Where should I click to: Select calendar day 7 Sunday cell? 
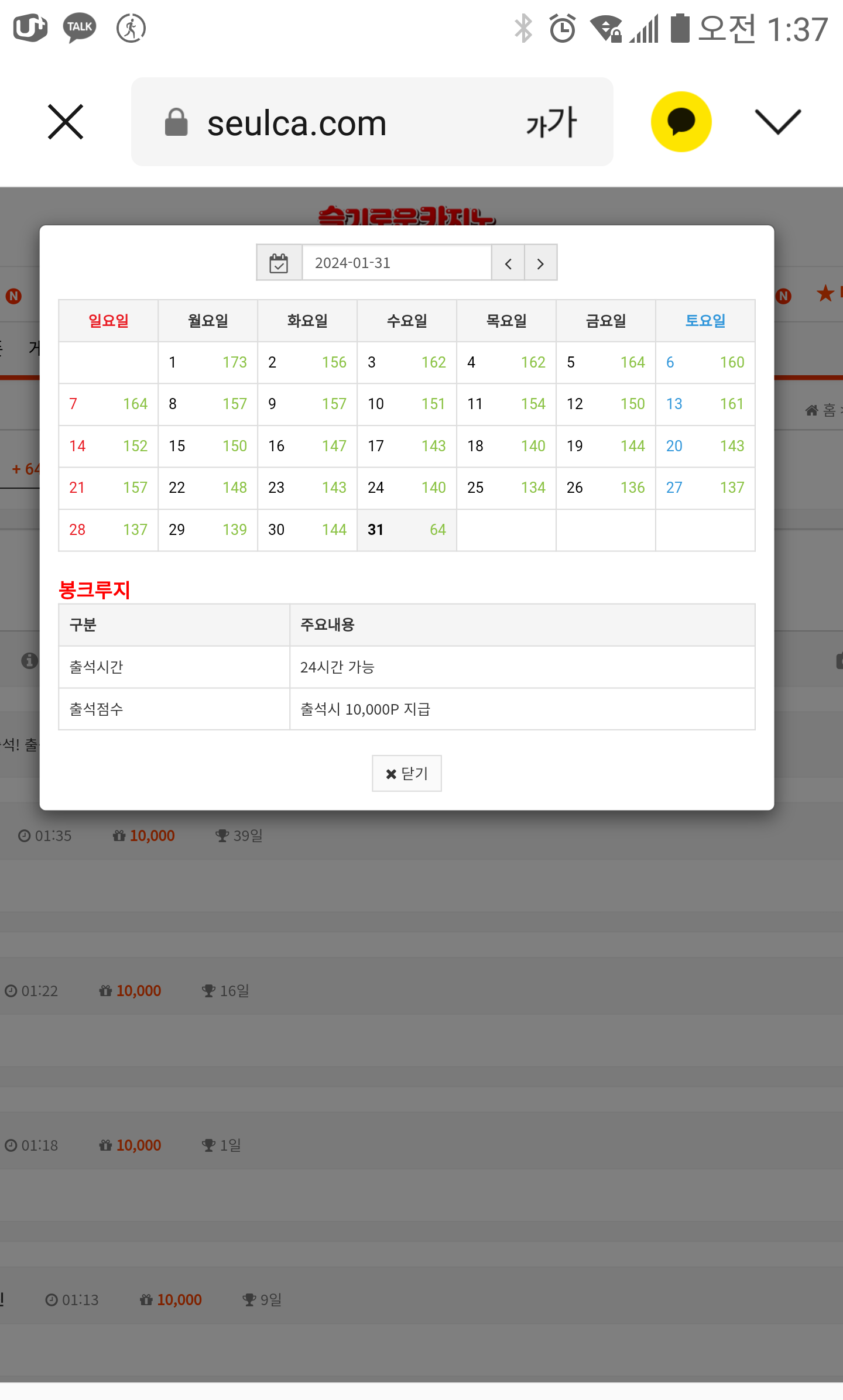coord(108,404)
